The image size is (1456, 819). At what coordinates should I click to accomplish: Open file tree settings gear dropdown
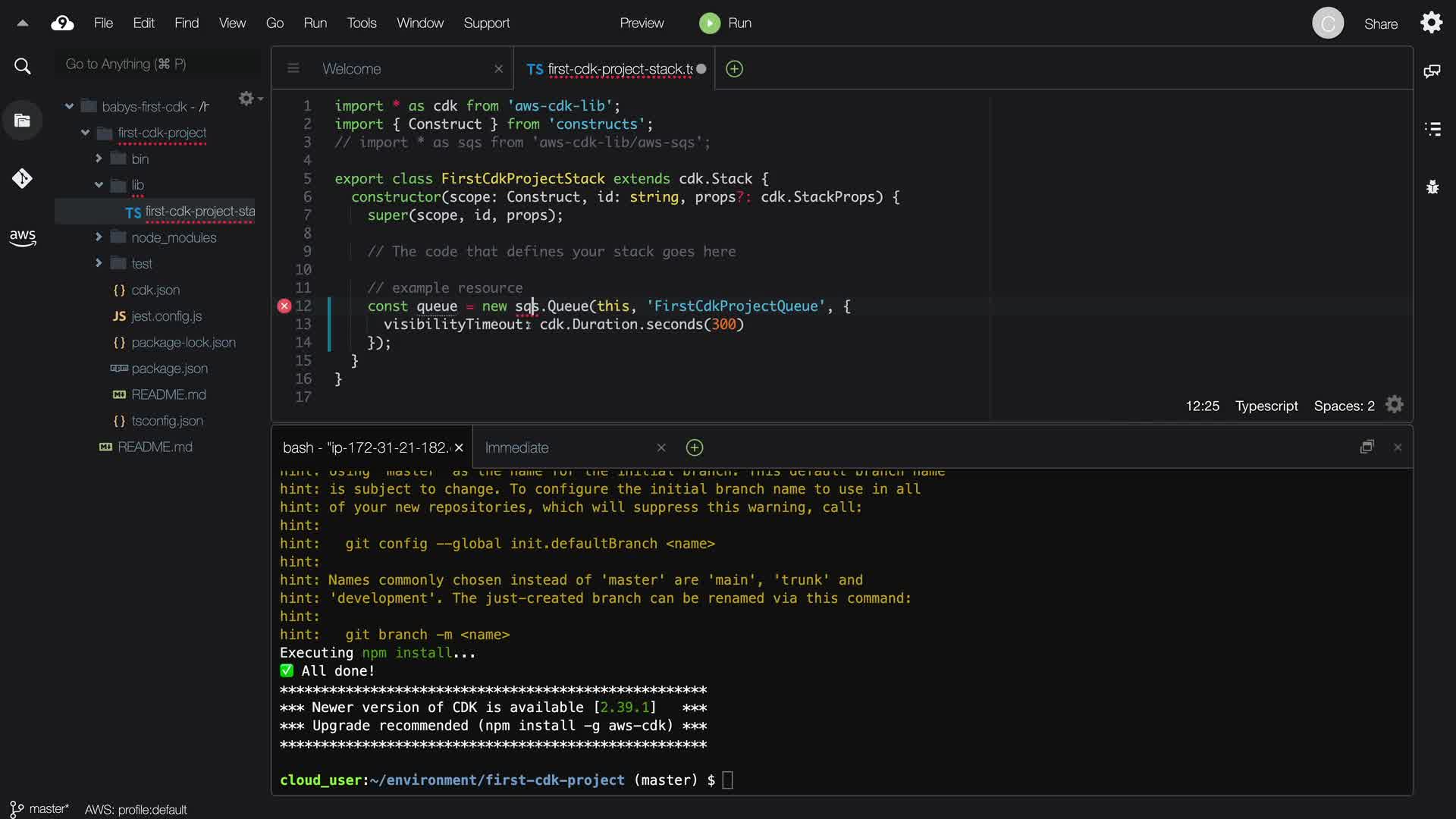coord(249,99)
